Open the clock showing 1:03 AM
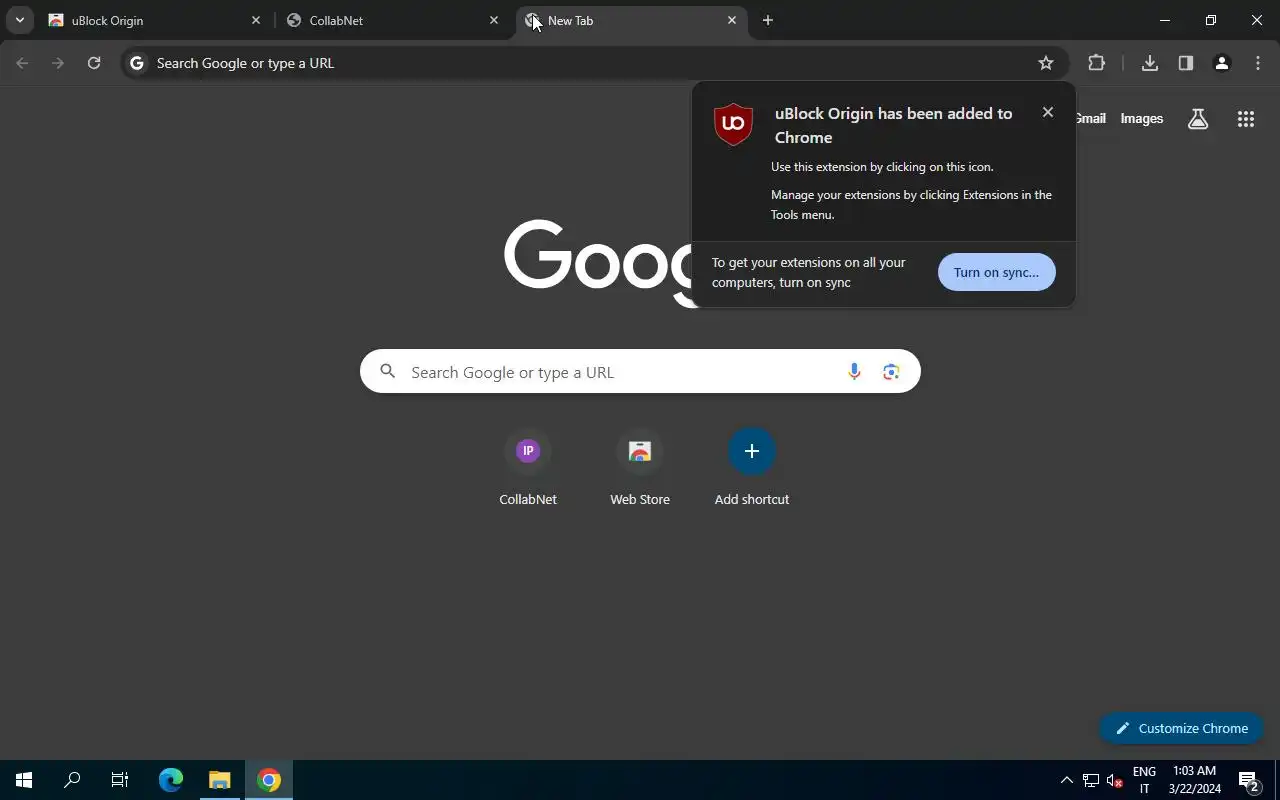Image resolution: width=1280 pixels, height=800 pixels. (x=1195, y=780)
